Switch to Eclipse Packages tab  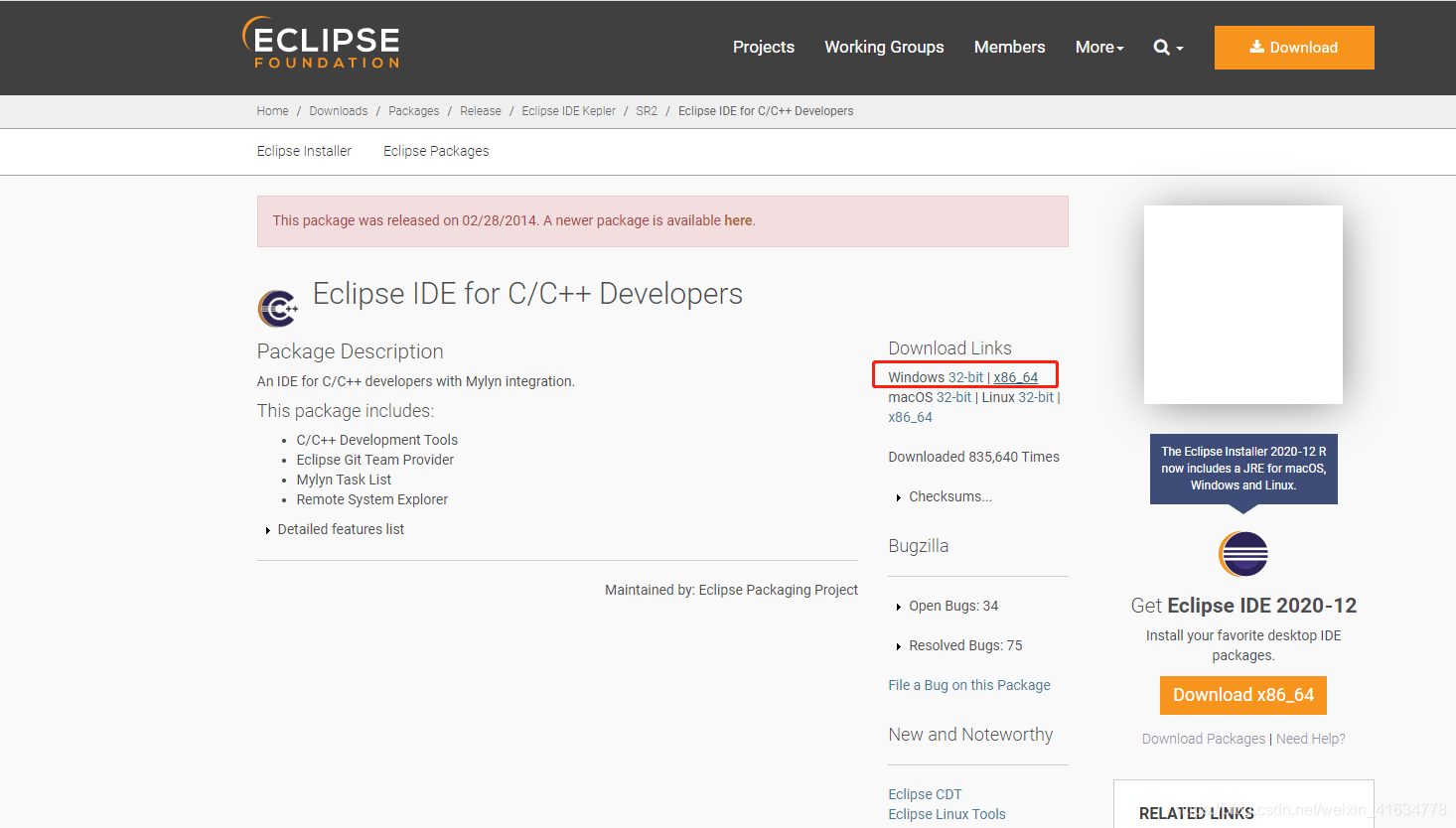[436, 151]
